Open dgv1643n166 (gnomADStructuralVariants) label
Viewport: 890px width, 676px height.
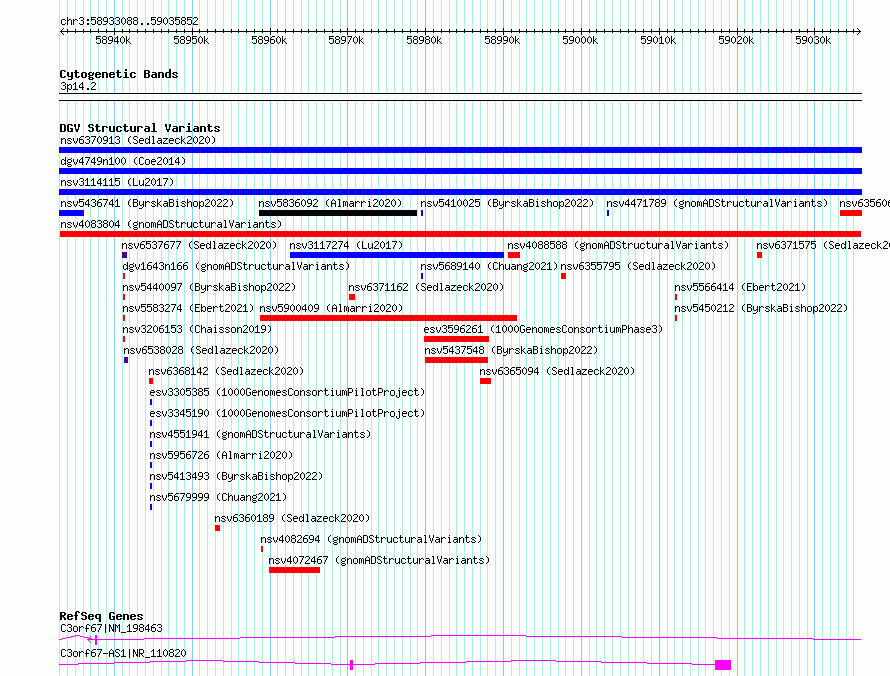[x=236, y=266]
